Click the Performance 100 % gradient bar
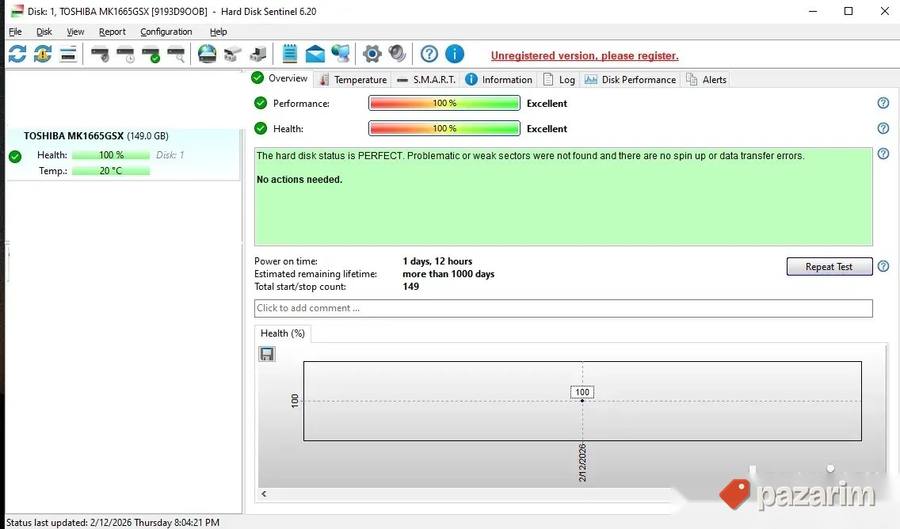Image resolution: width=900 pixels, height=529 pixels. point(444,103)
